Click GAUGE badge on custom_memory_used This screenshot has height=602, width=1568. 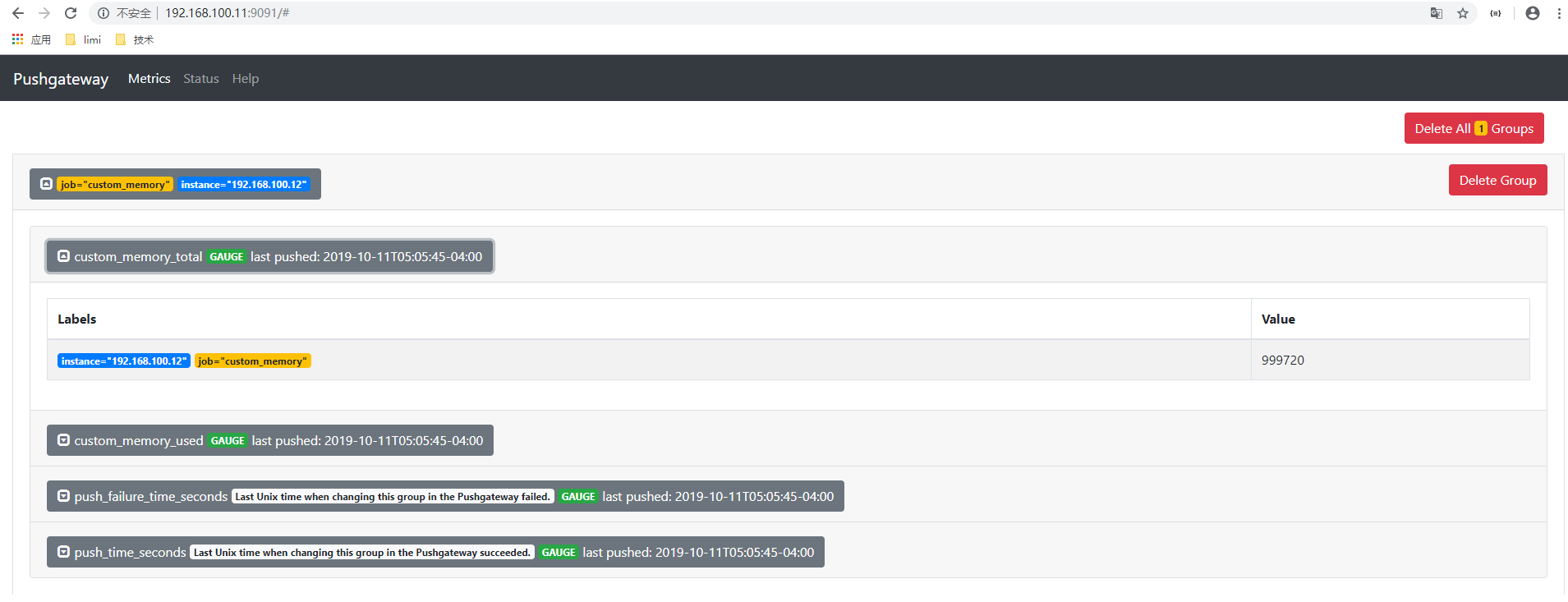(x=228, y=441)
